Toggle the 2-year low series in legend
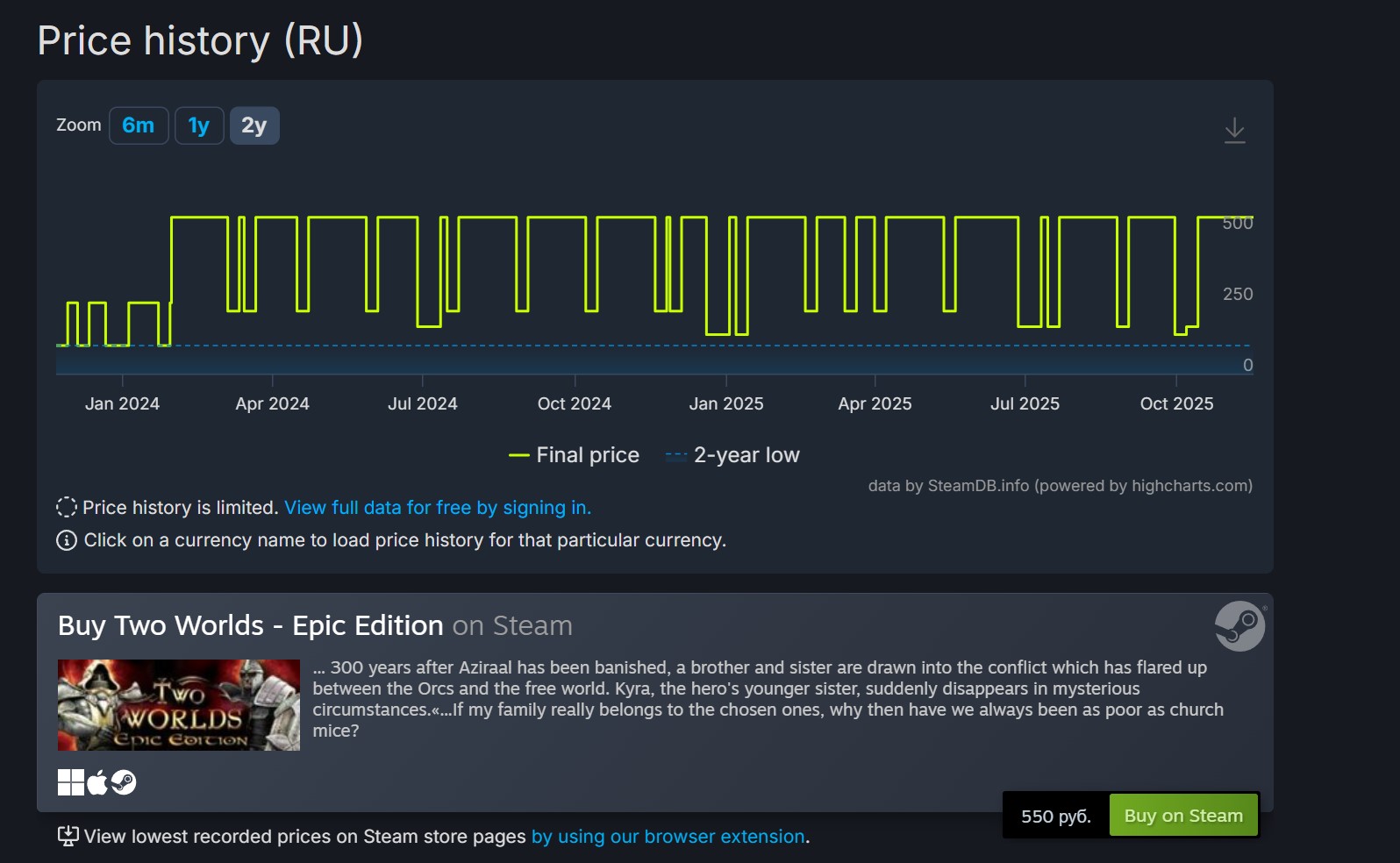 pyautogui.click(x=732, y=455)
